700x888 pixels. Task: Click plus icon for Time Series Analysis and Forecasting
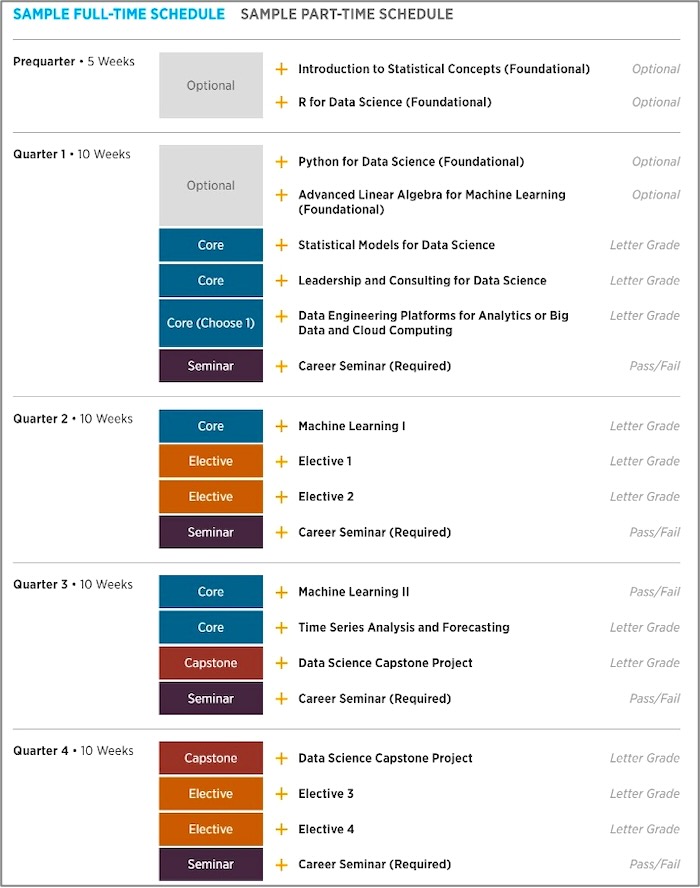click(281, 627)
